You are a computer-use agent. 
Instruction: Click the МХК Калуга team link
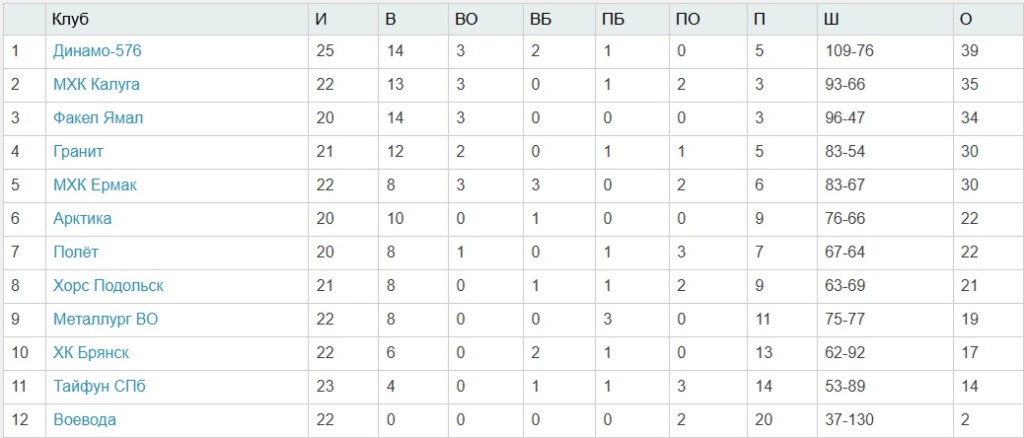coord(96,84)
